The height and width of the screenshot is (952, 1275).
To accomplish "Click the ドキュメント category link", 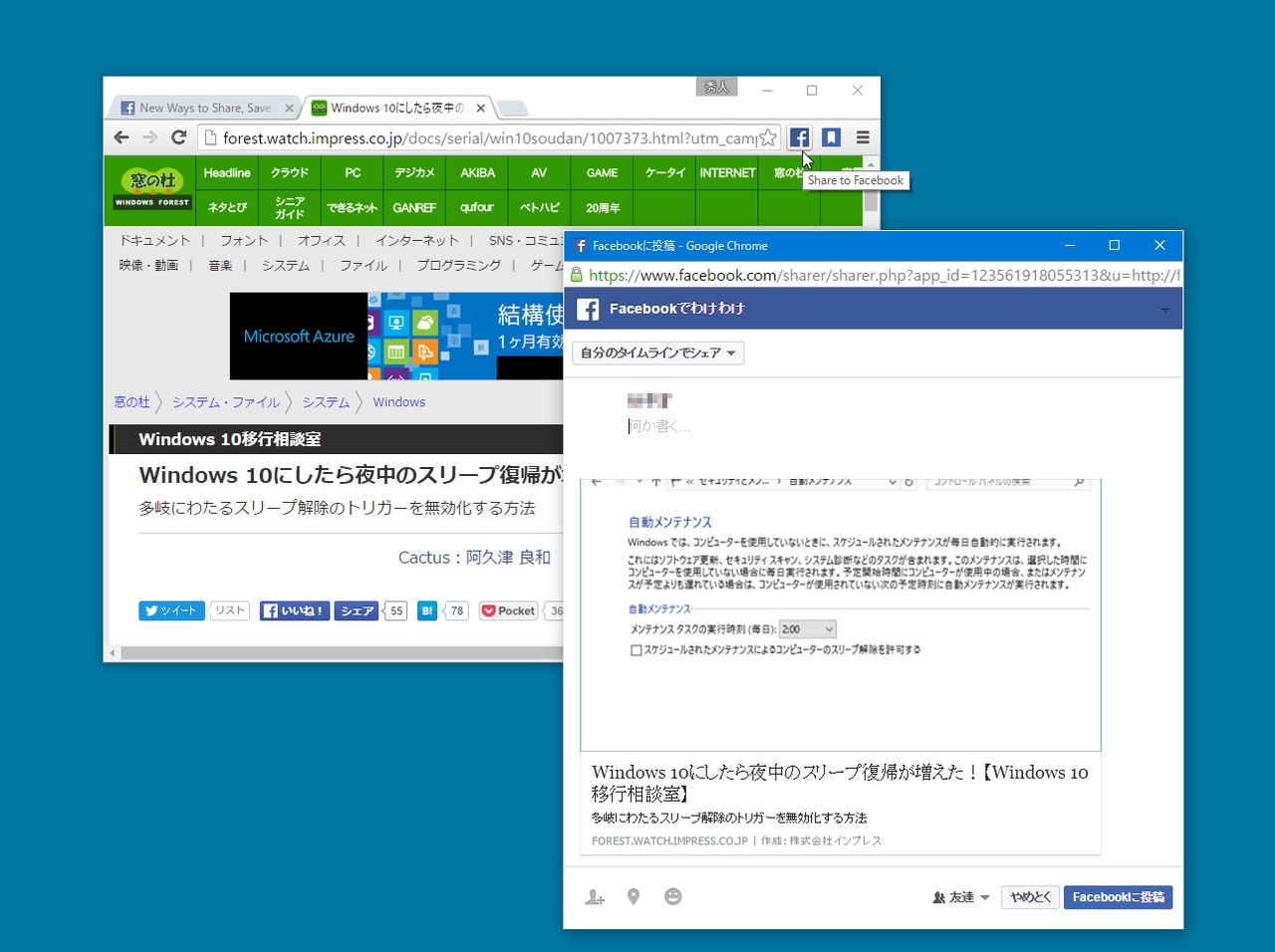I will 154,241.
